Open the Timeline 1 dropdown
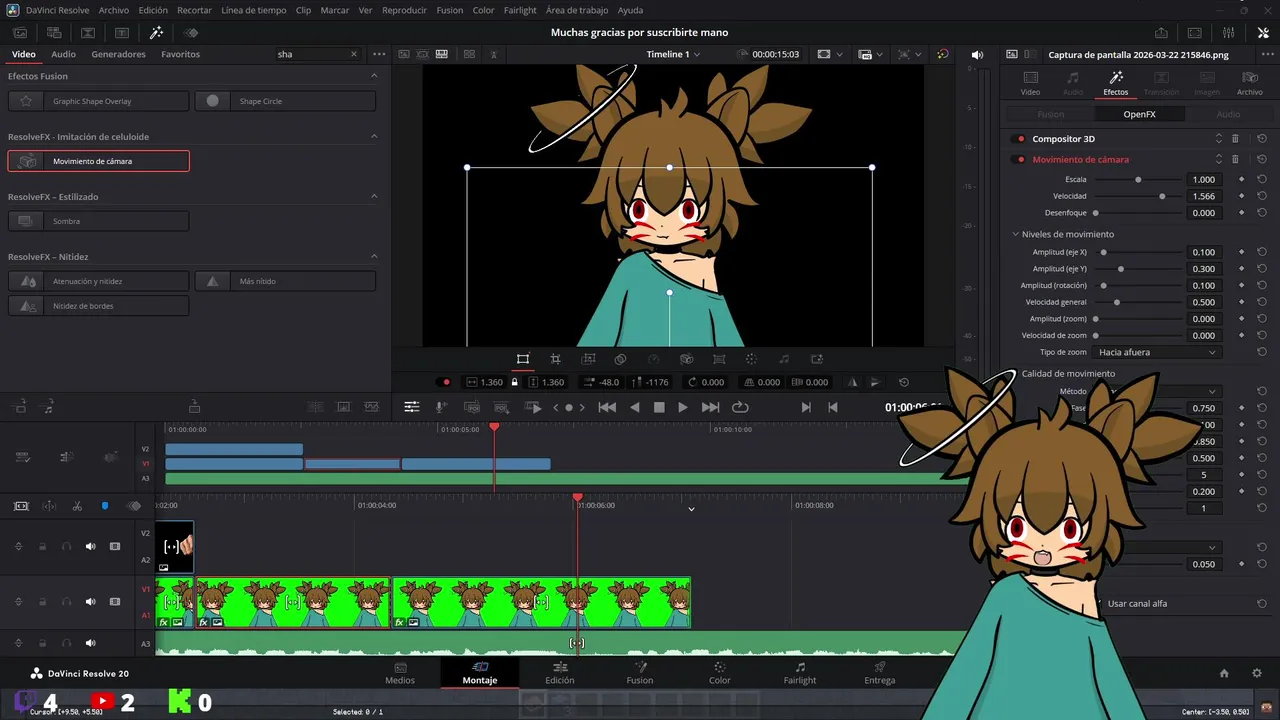The image size is (1280, 720). [673, 54]
